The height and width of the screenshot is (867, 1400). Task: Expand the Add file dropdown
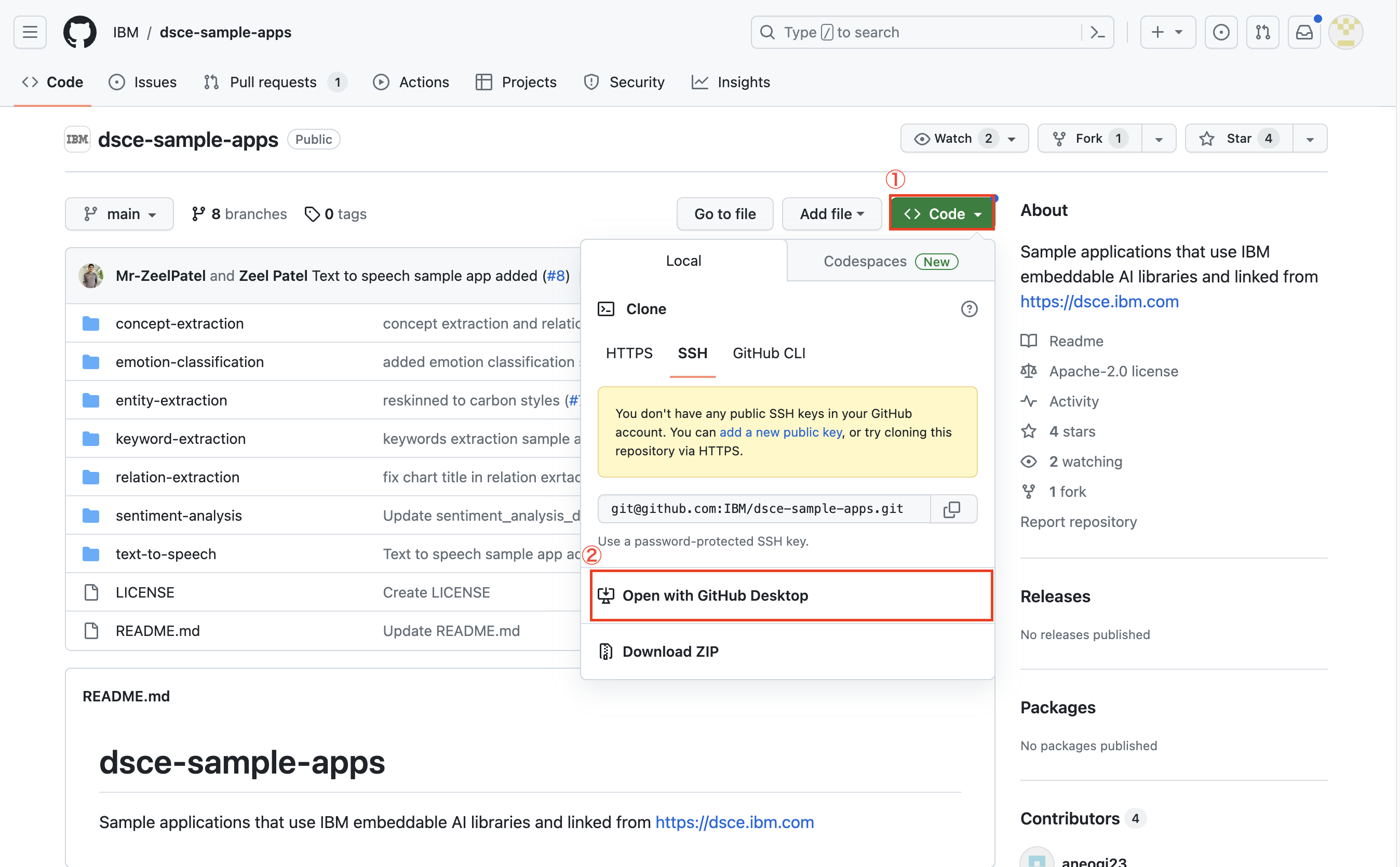coord(831,214)
